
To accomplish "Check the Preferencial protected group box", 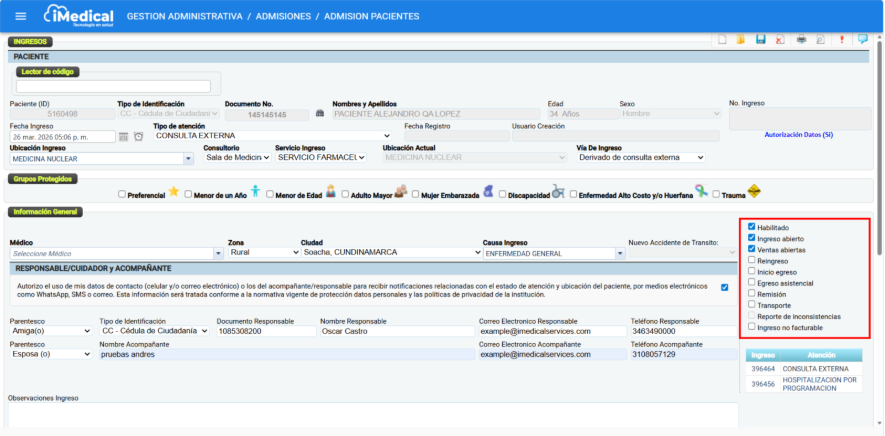I will (x=122, y=195).
